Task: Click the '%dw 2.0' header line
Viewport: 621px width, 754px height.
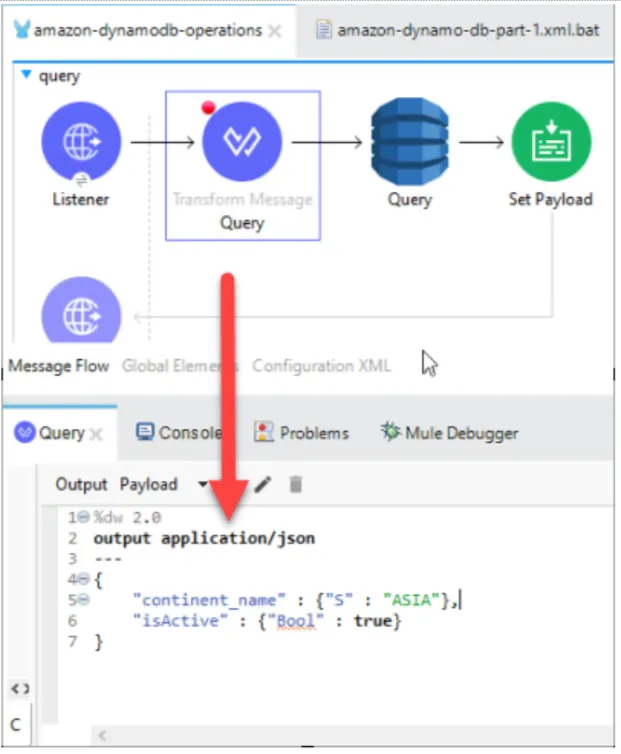Action: click(x=127, y=517)
